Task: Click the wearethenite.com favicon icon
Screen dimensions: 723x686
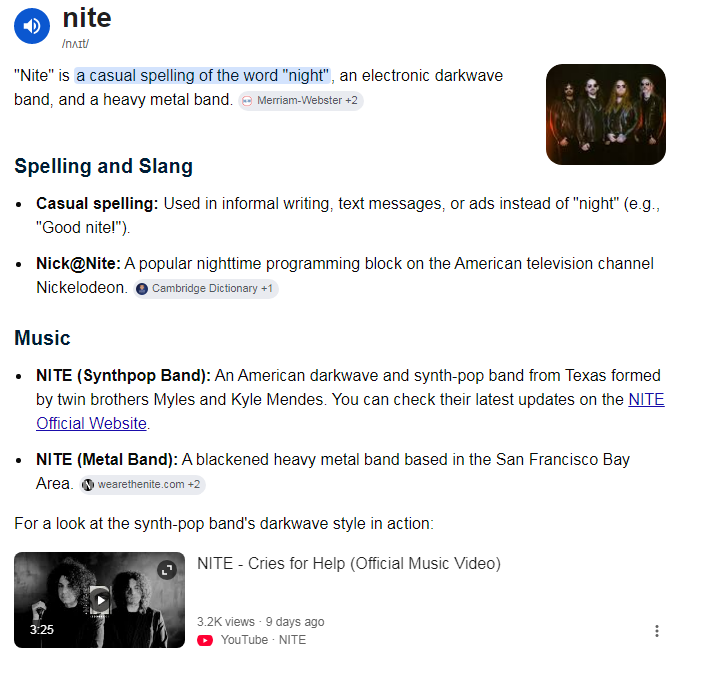Action: 88,485
